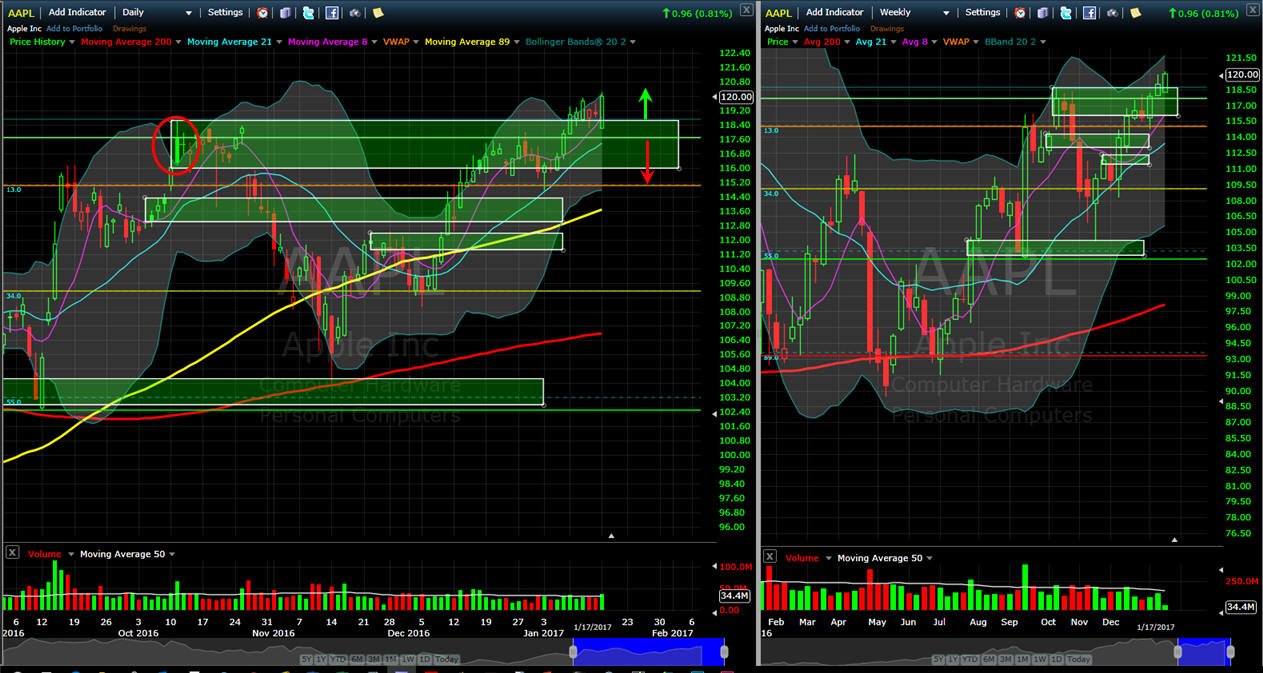Click the blue range slider on Daily timeline
Viewport: 1263px width, 673px height.
(649, 651)
